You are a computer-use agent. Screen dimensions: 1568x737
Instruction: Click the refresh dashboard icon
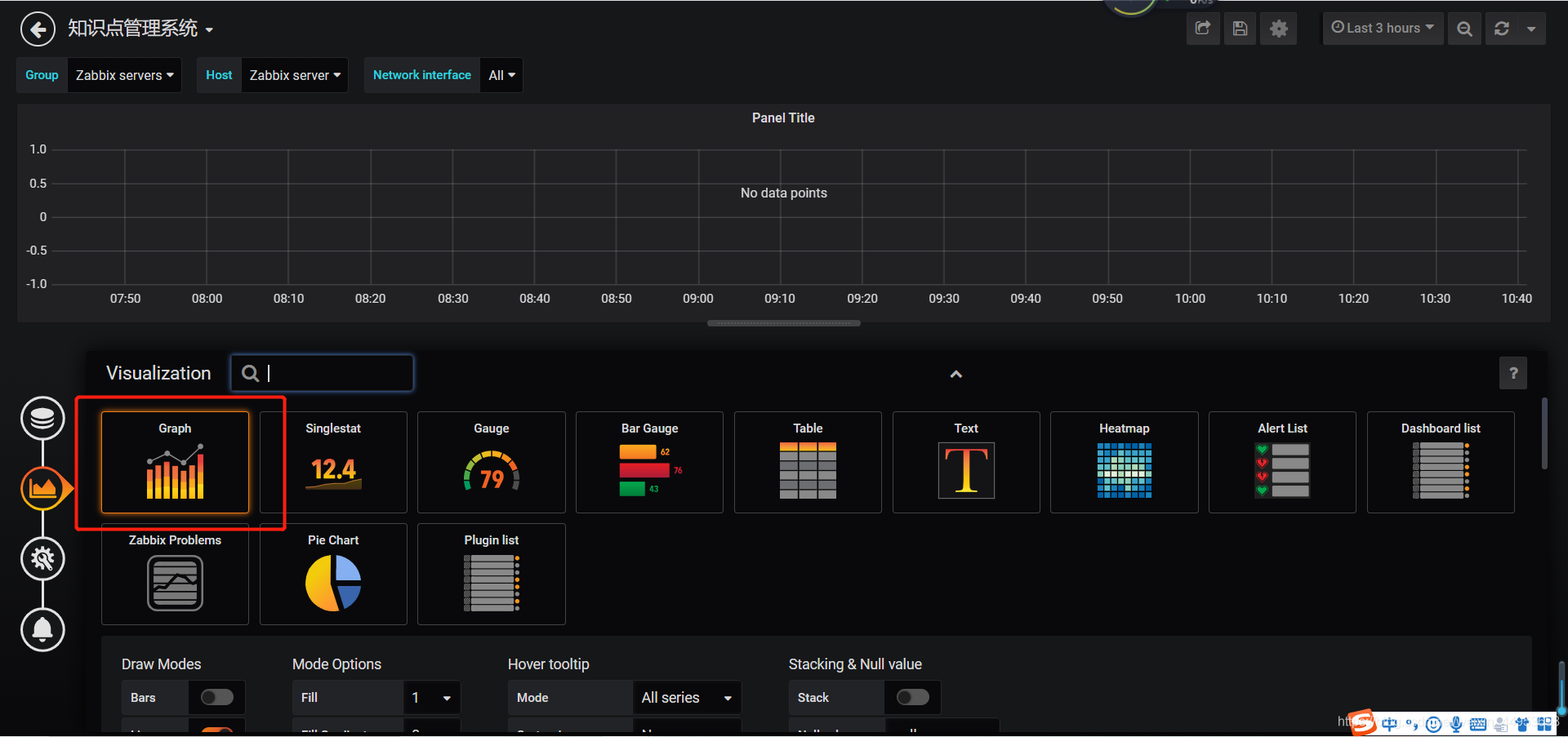pos(1502,29)
